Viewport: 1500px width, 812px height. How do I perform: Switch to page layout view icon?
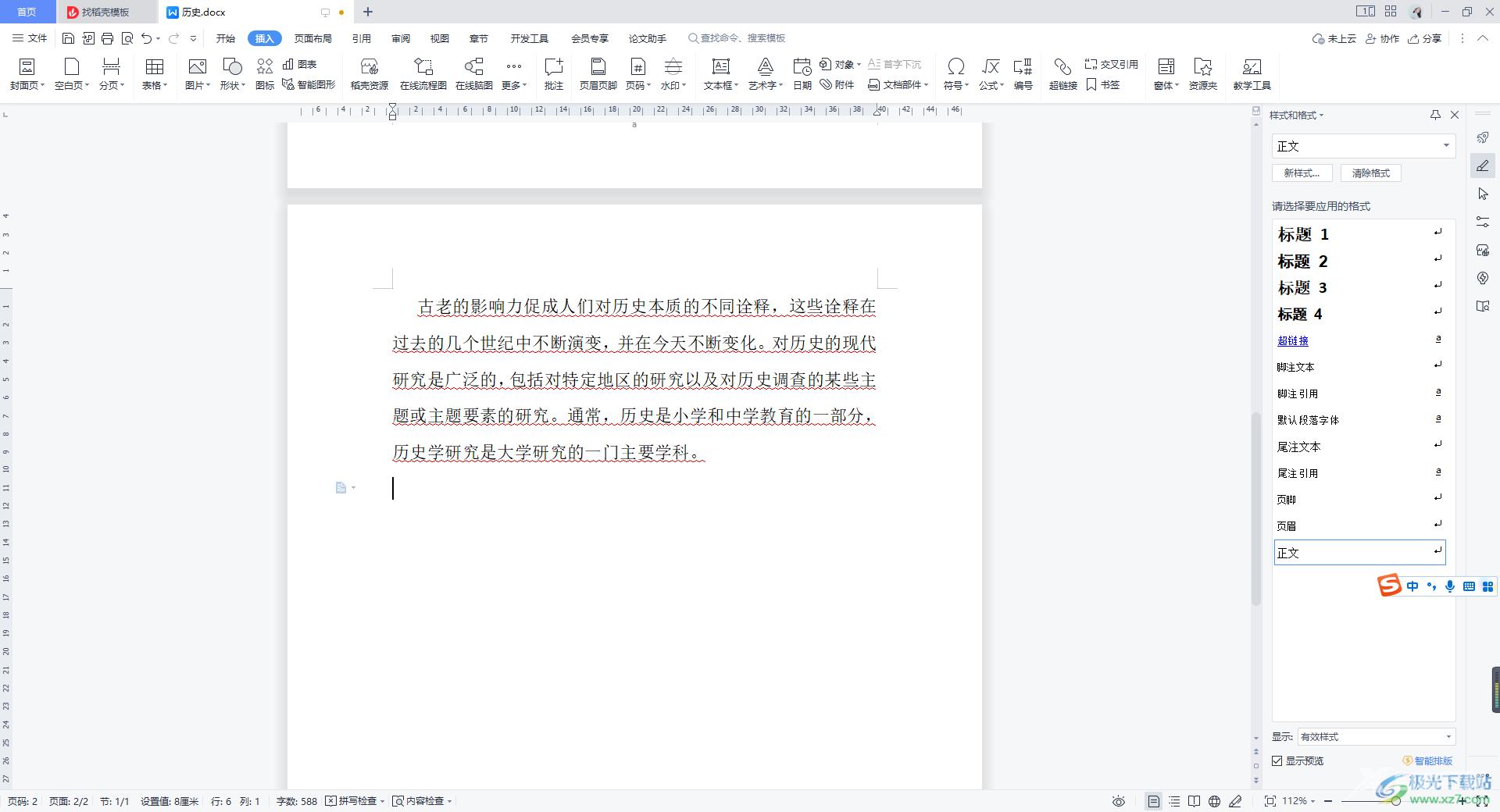pos(1154,801)
